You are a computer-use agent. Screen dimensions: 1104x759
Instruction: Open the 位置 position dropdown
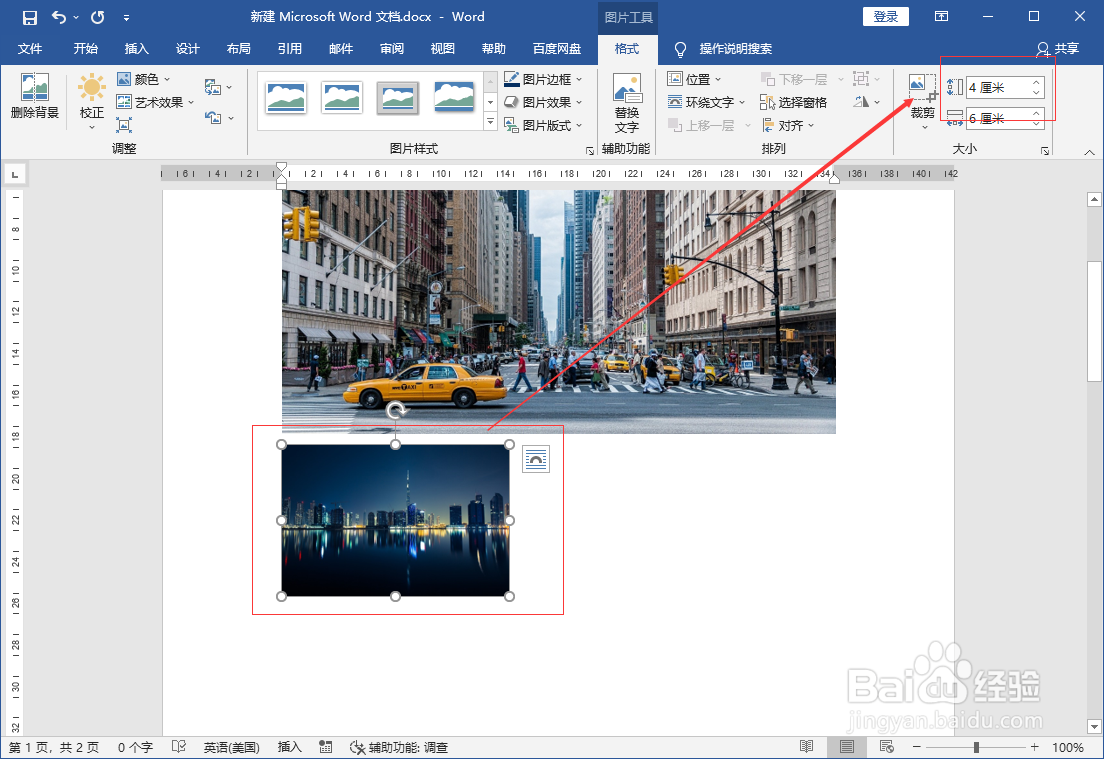click(x=694, y=79)
